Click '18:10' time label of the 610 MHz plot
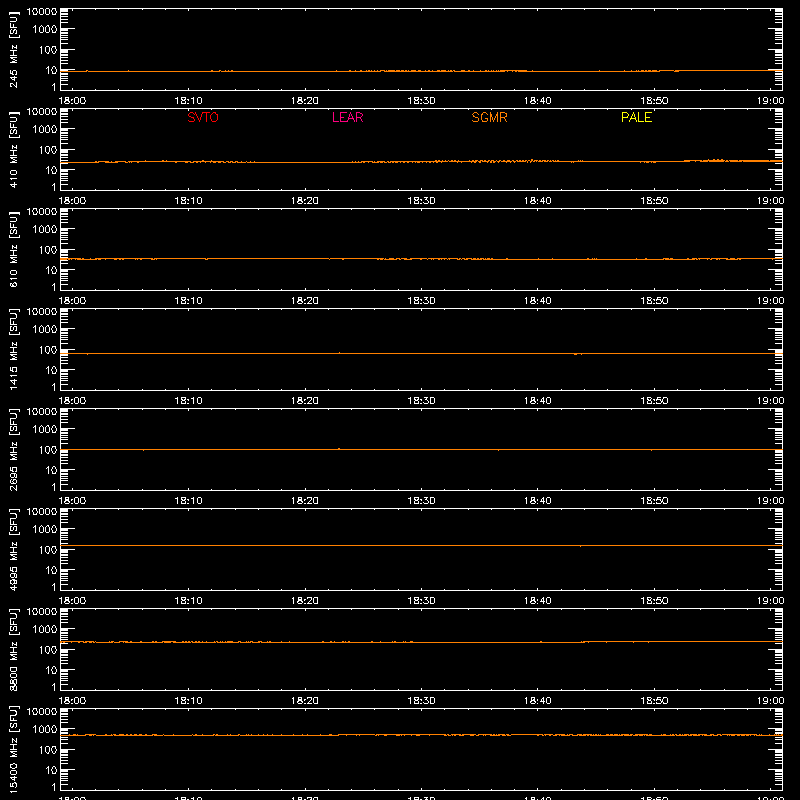 (188, 301)
